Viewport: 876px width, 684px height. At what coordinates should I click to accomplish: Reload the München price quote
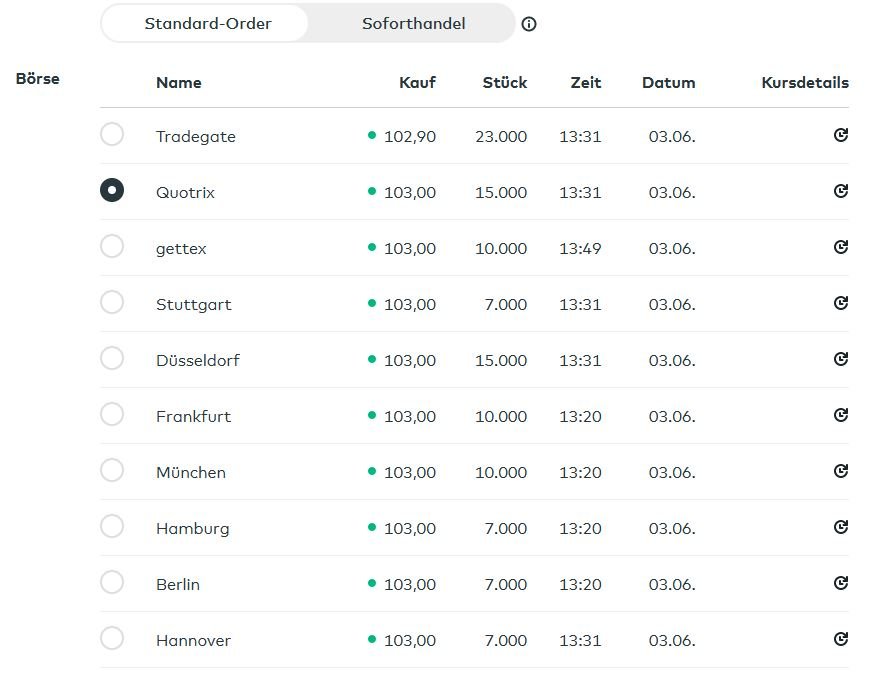(x=840, y=471)
